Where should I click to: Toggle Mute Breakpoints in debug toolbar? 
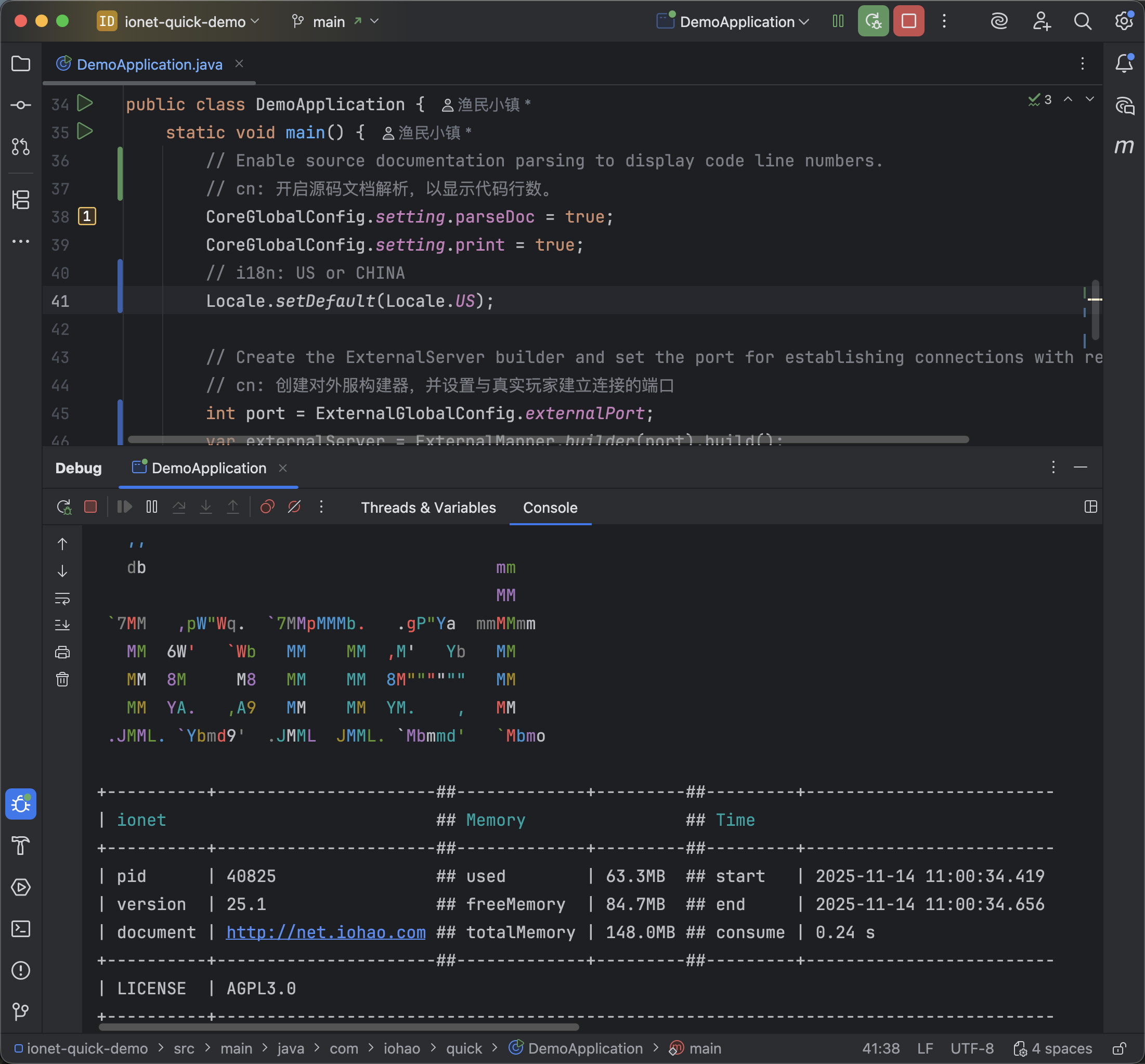(294, 507)
